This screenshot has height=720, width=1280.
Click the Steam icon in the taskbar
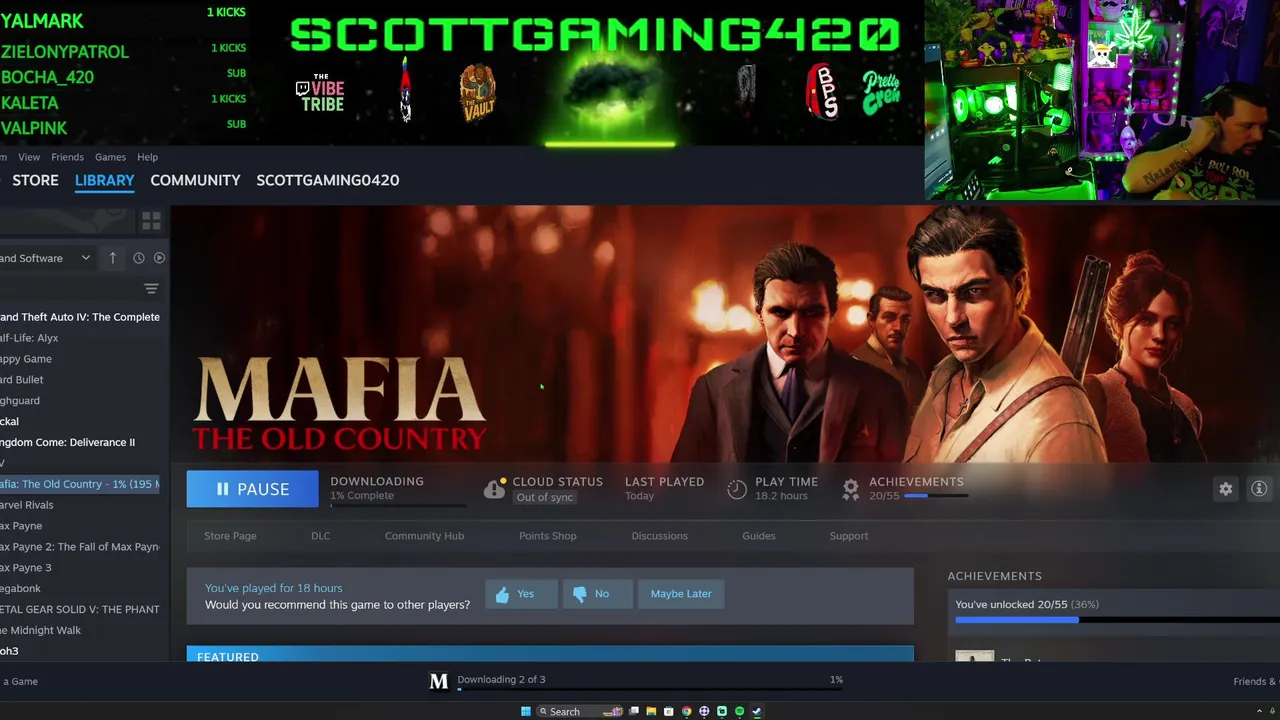coord(757,711)
